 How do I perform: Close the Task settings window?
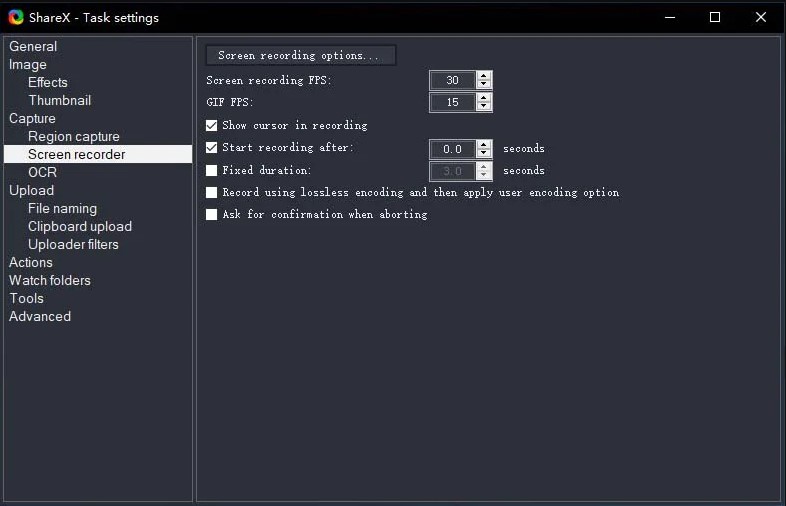coord(760,18)
